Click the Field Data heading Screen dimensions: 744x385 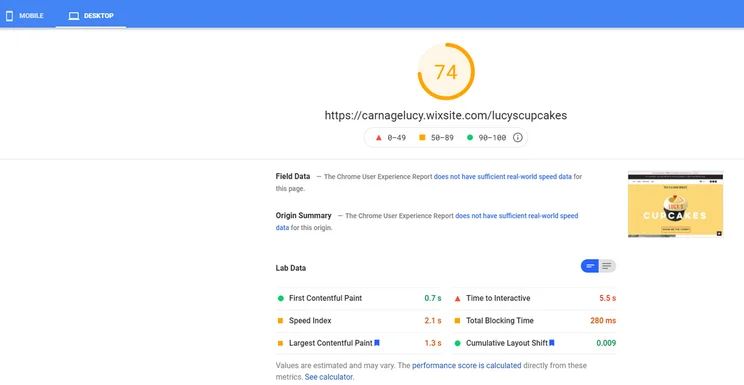[x=293, y=176]
